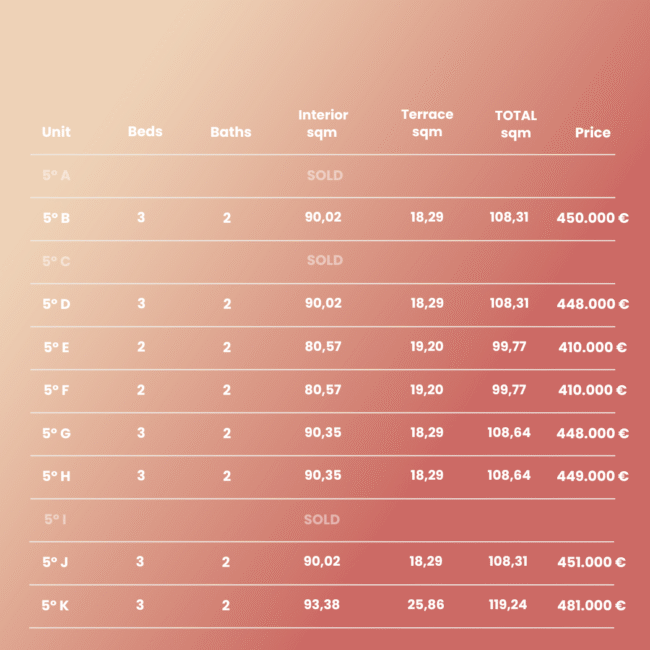
Task: Select the 5º K unit label
Action: tap(55, 605)
